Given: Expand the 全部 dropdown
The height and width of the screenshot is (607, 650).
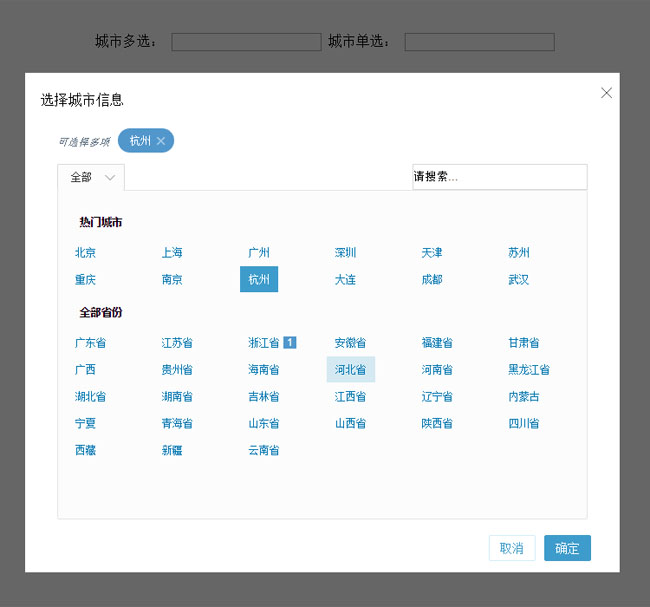Looking at the screenshot, I should click(91, 177).
